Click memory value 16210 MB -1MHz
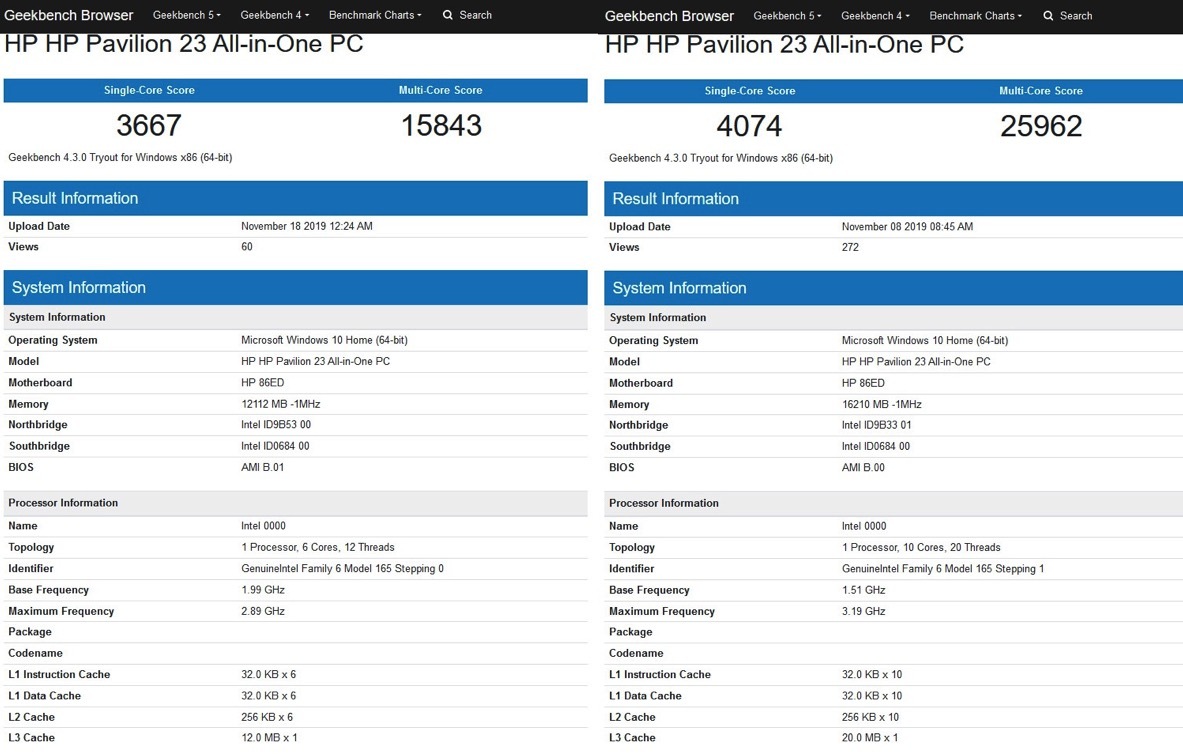 coord(881,405)
